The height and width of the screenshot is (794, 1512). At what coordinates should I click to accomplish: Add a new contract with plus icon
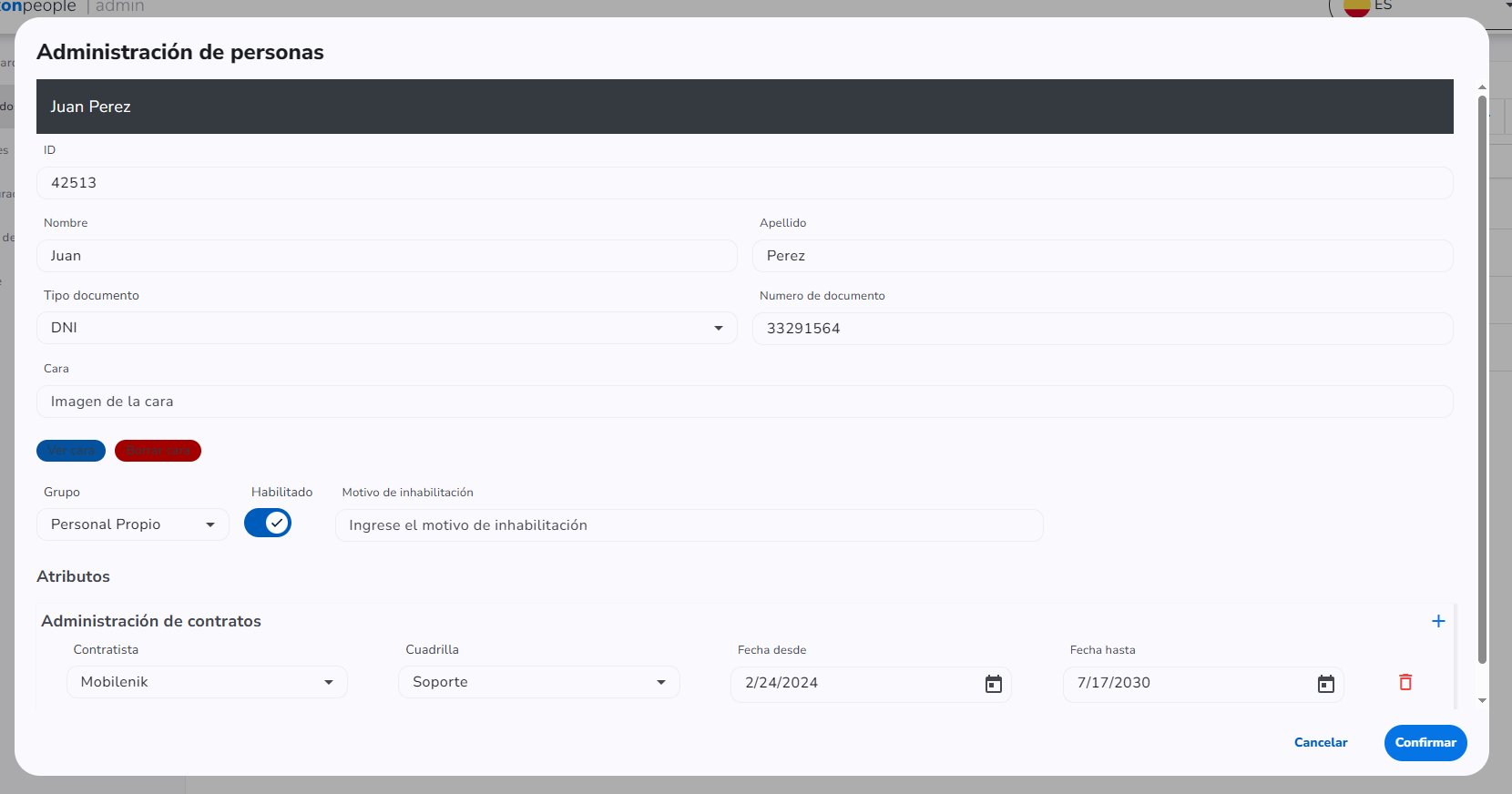pos(1438,621)
